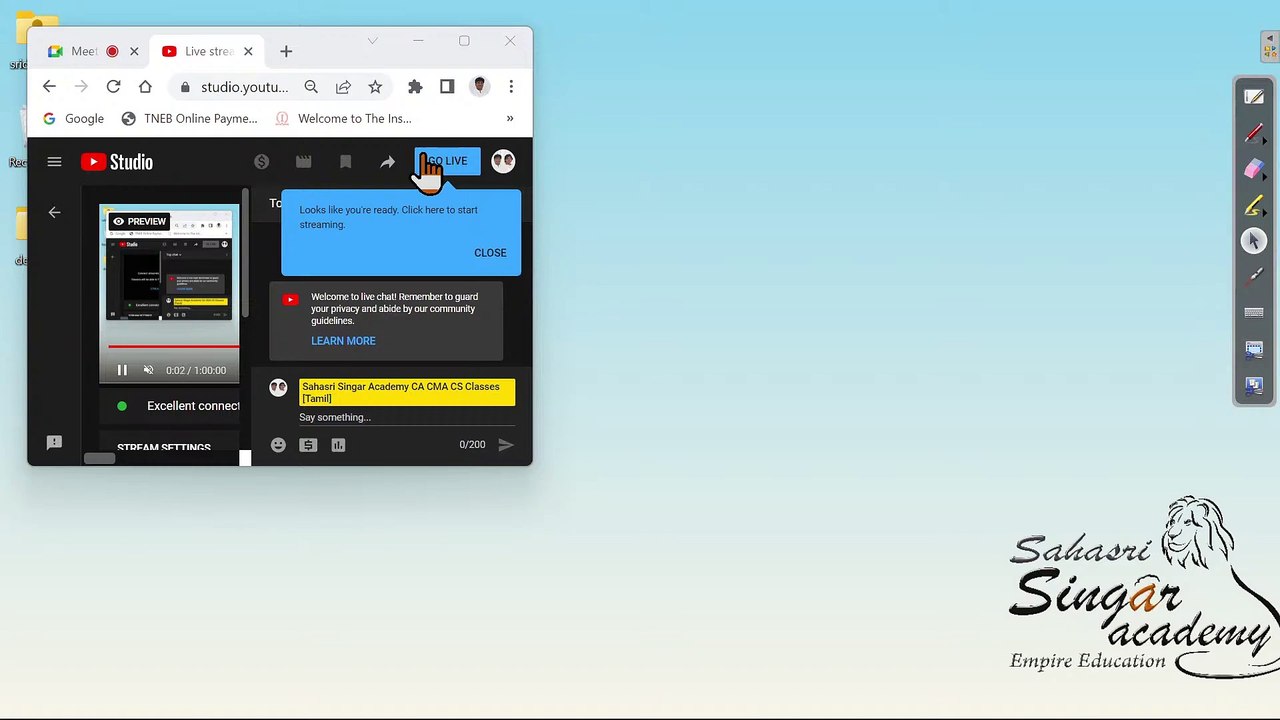Click the share page icon in address bar
The height and width of the screenshot is (720, 1280).
(343, 87)
